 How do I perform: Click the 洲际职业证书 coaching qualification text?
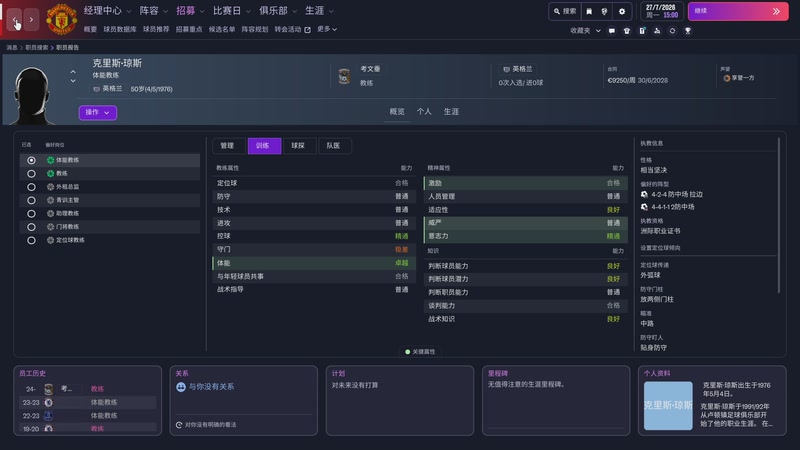[x=660, y=231]
